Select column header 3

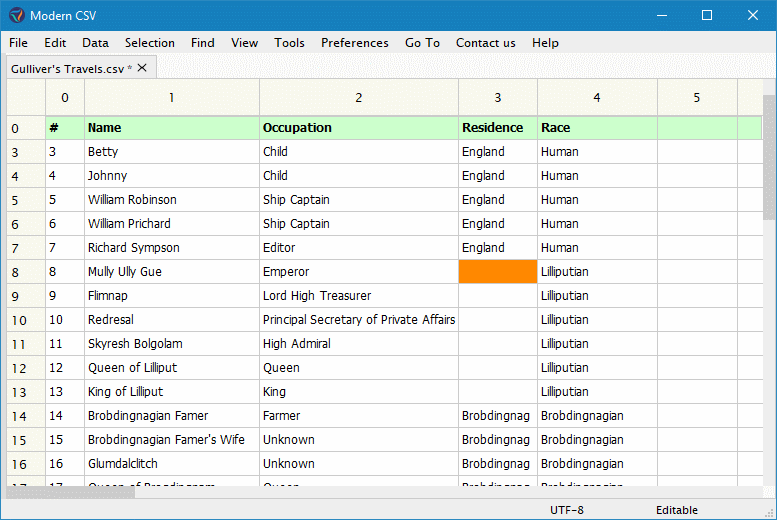point(498,98)
